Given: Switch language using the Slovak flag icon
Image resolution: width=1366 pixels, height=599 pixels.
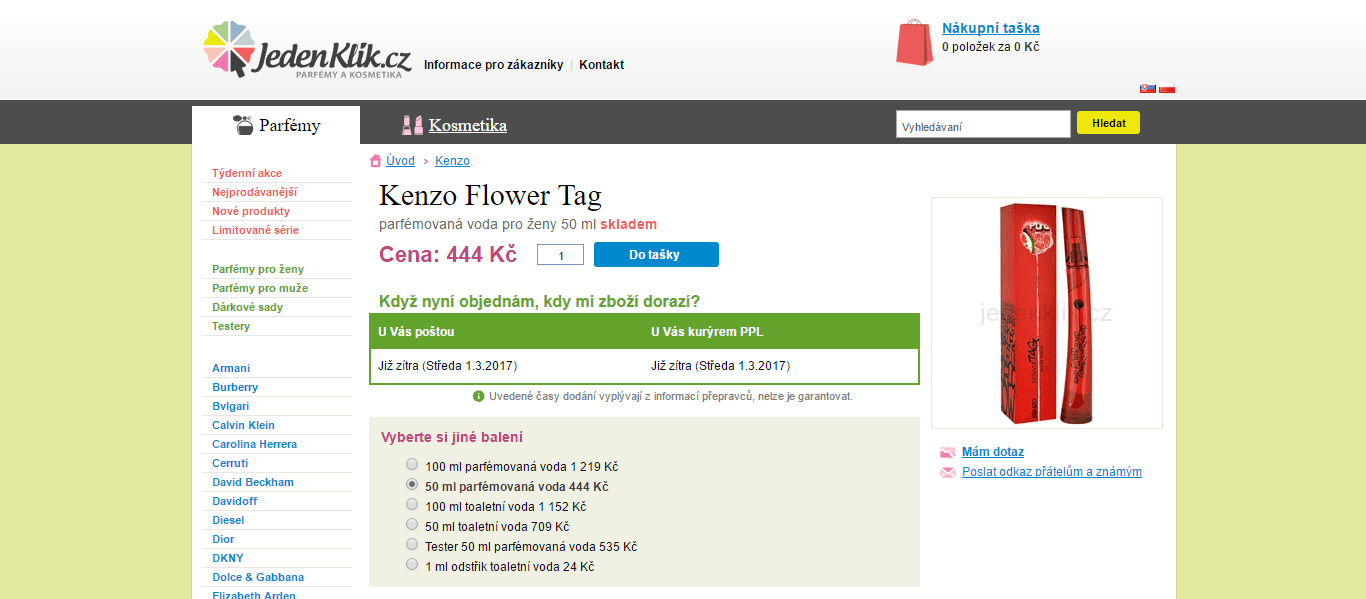Looking at the screenshot, I should (x=1147, y=88).
